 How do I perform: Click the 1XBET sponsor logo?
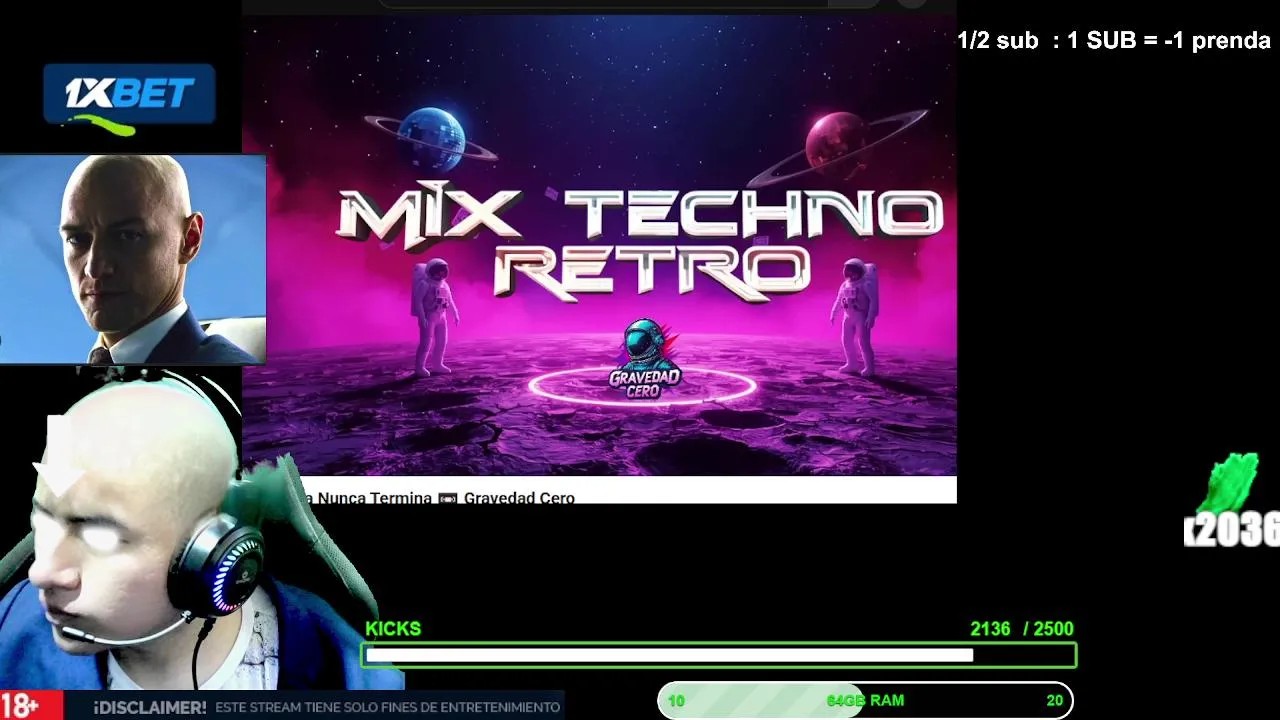click(129, 100)
